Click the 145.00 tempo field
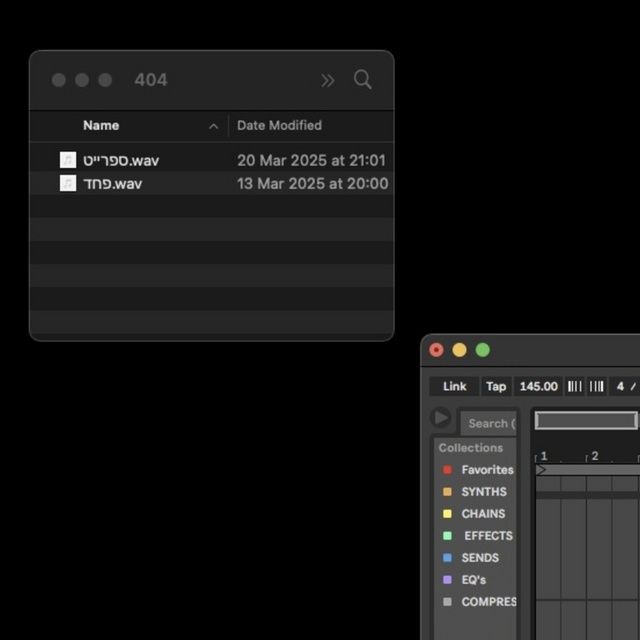 click(x=538, y=386)
